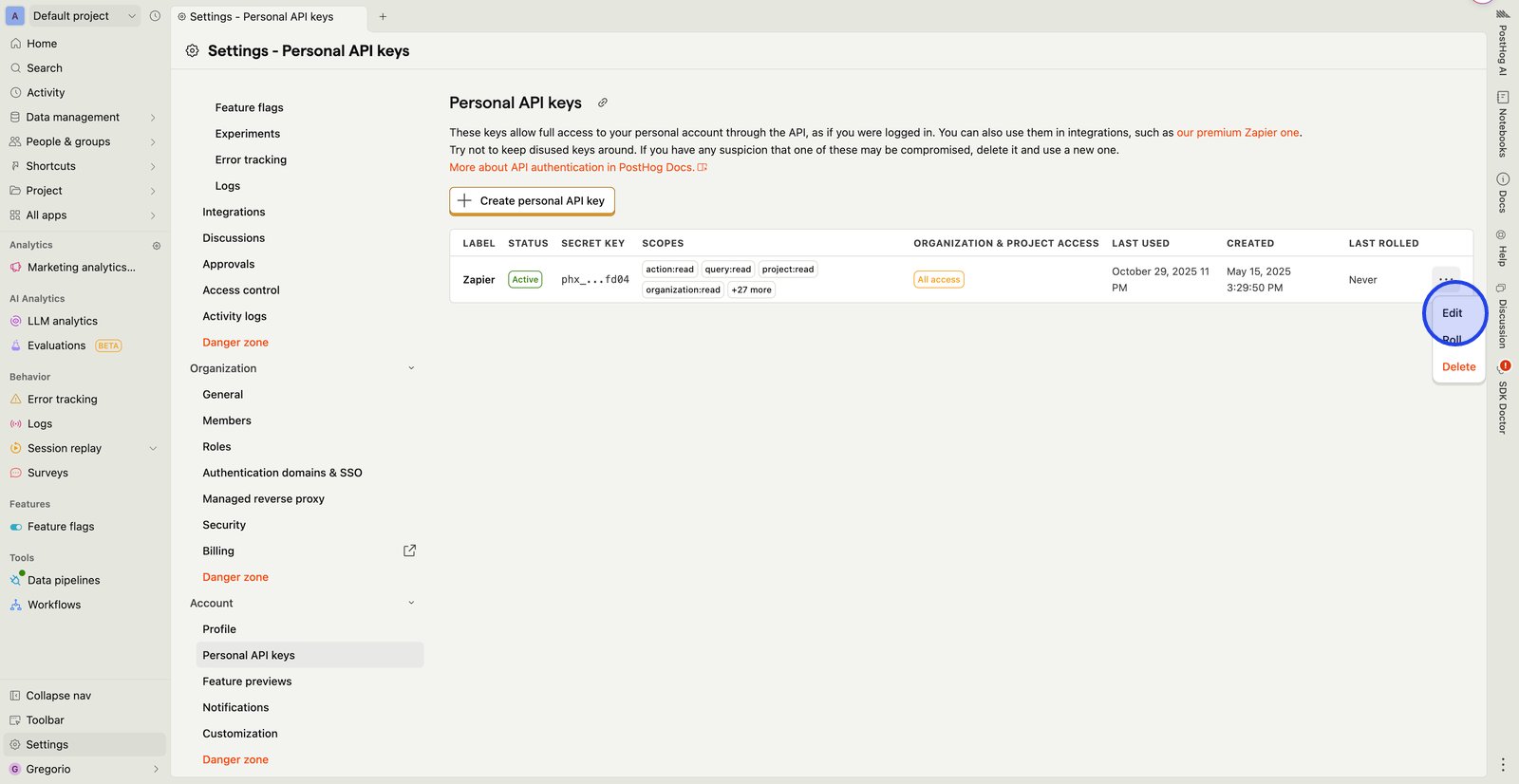
Task: Choose Delete from the key actions menu
Action: tap(1458, 367)
